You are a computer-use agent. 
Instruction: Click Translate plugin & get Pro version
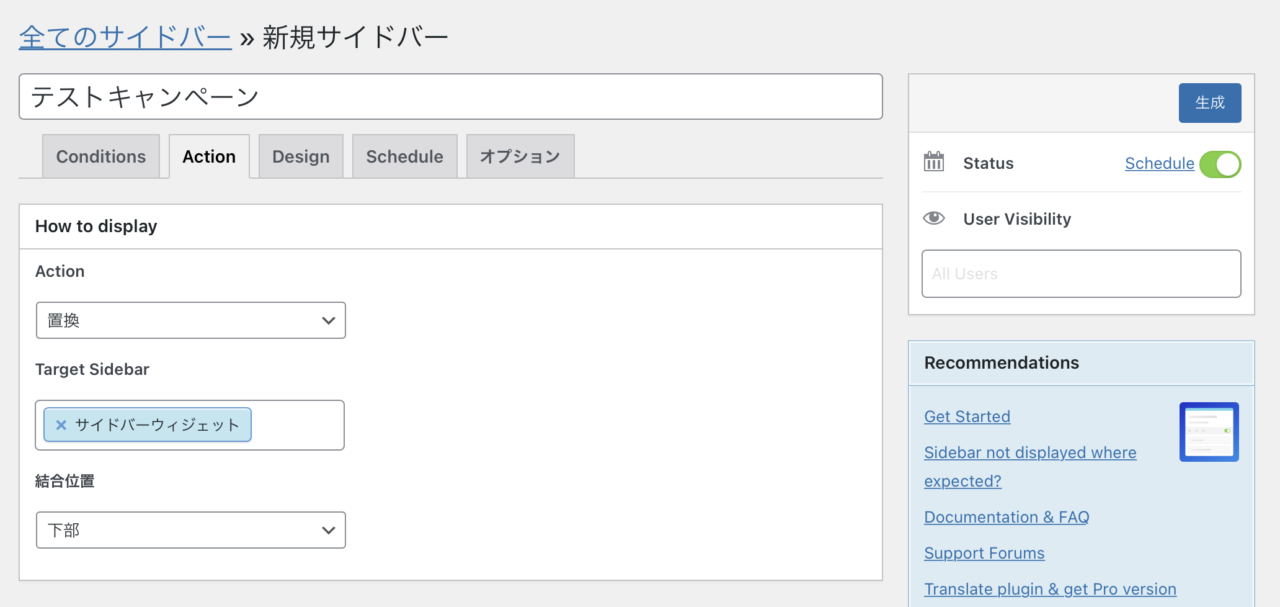(1049, 588)
